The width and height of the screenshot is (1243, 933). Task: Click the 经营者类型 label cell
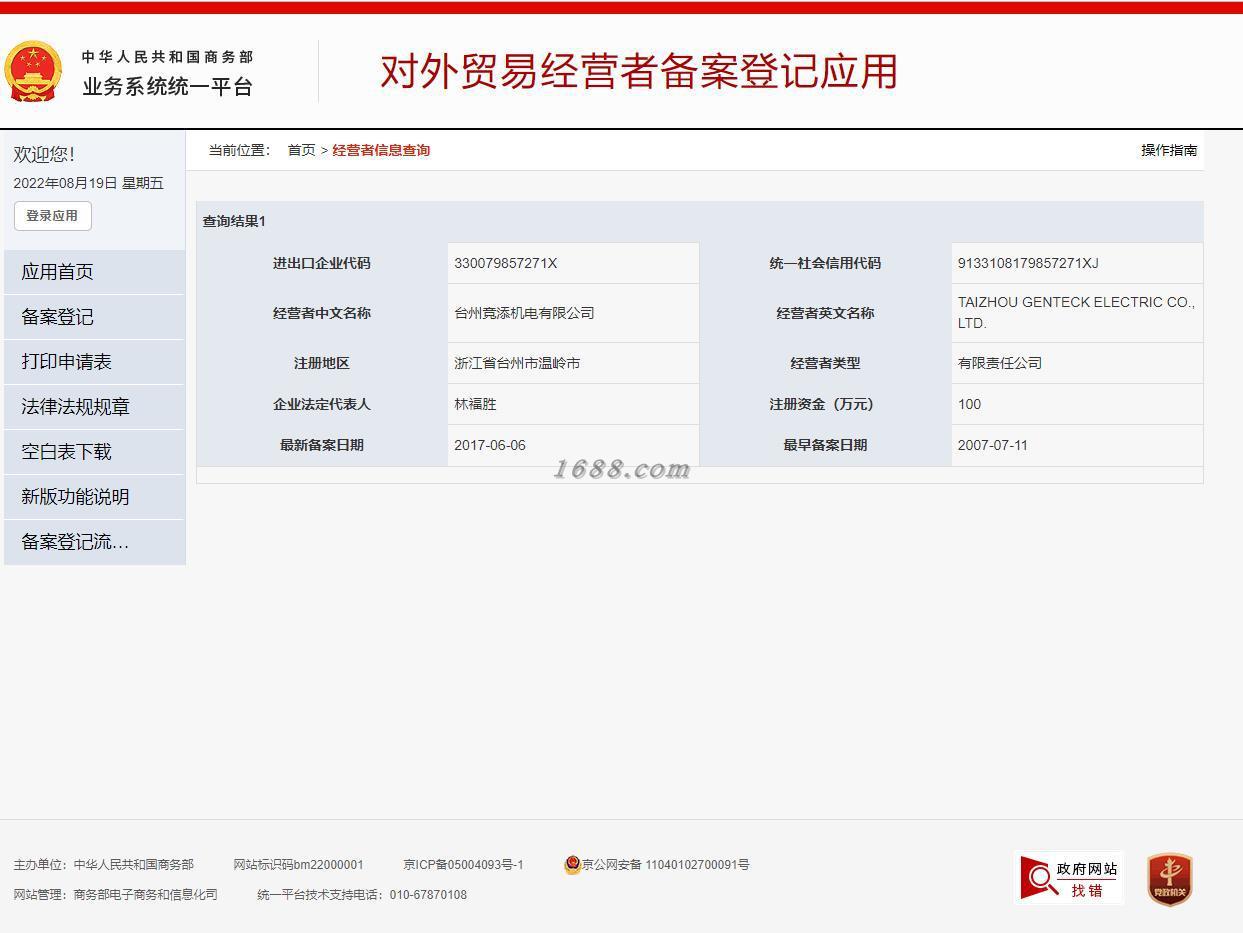825,363
